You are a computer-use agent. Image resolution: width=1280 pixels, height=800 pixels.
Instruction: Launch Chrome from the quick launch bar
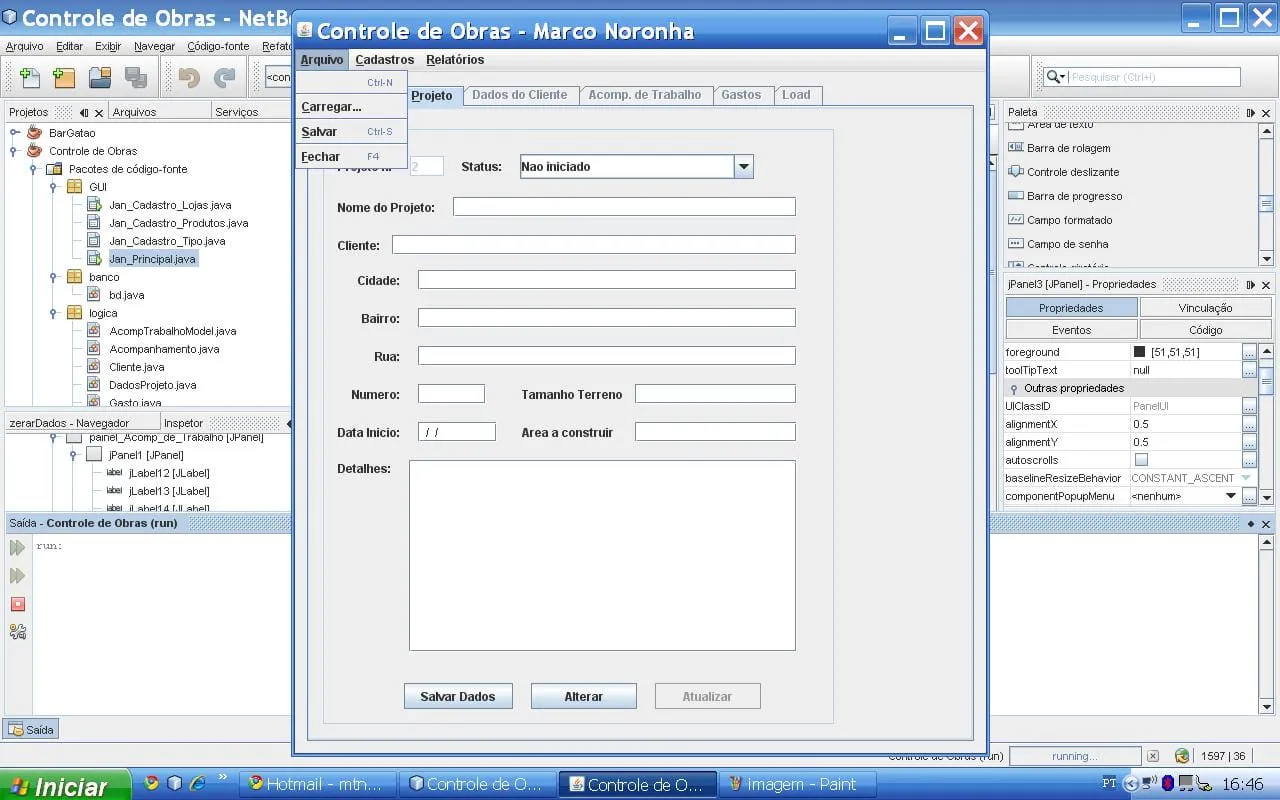[152, 783]
